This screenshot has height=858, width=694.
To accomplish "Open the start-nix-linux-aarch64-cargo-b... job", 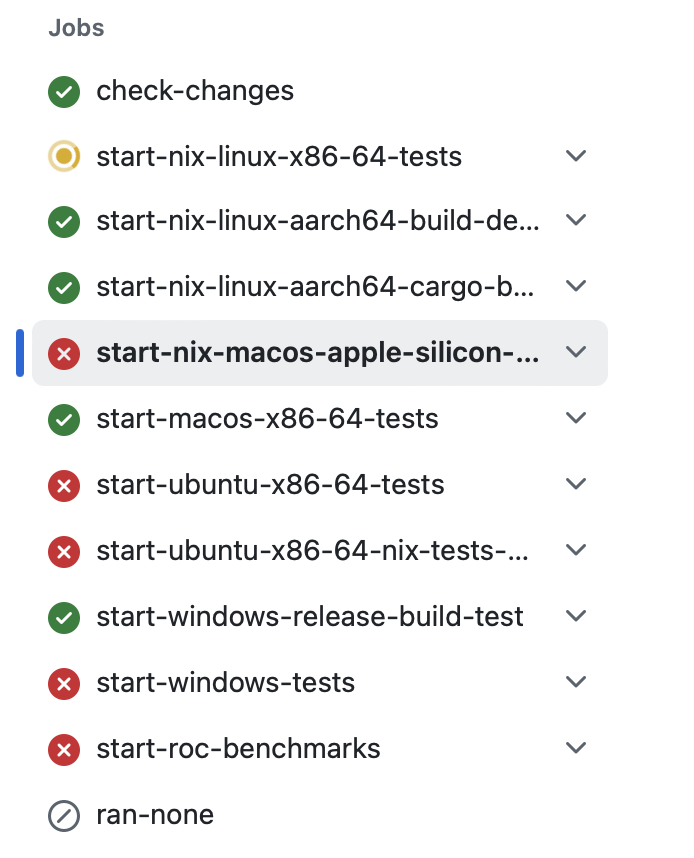I will point(315,287).
